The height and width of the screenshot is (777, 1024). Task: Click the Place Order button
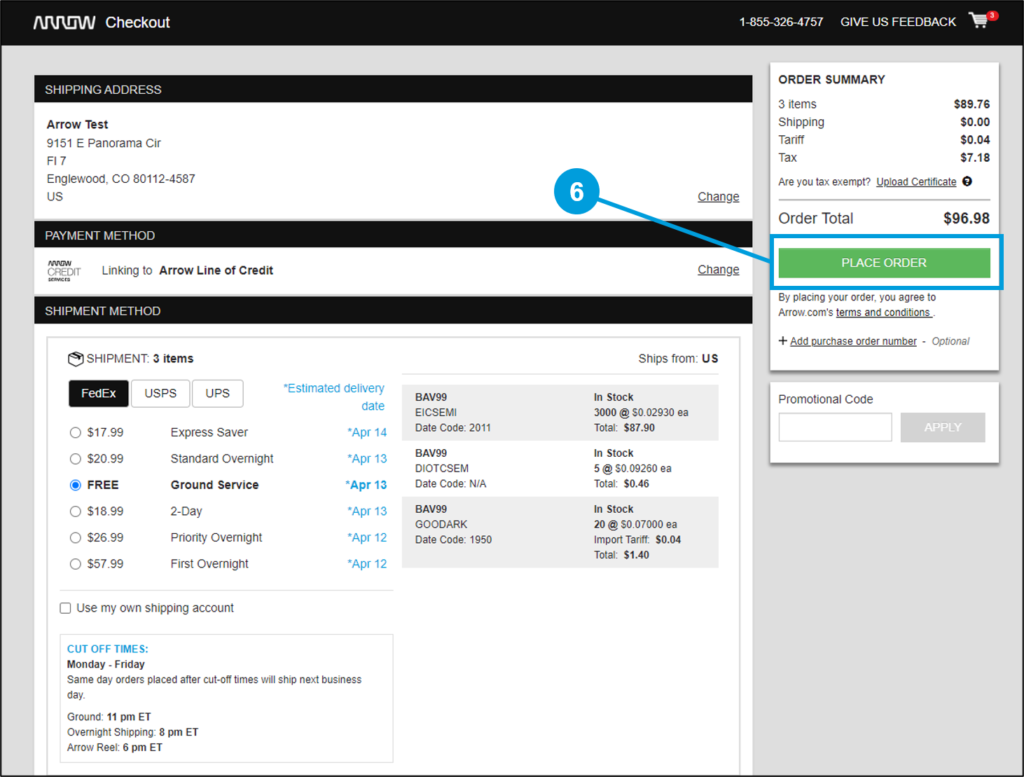[884, 262]
